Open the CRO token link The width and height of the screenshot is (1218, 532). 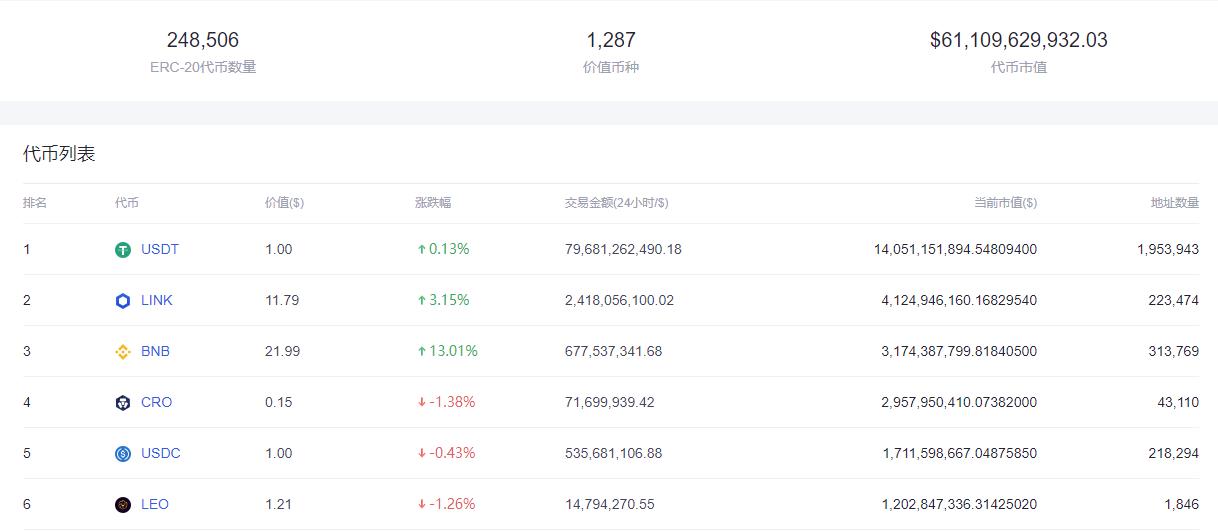click(x=156, y=402)
